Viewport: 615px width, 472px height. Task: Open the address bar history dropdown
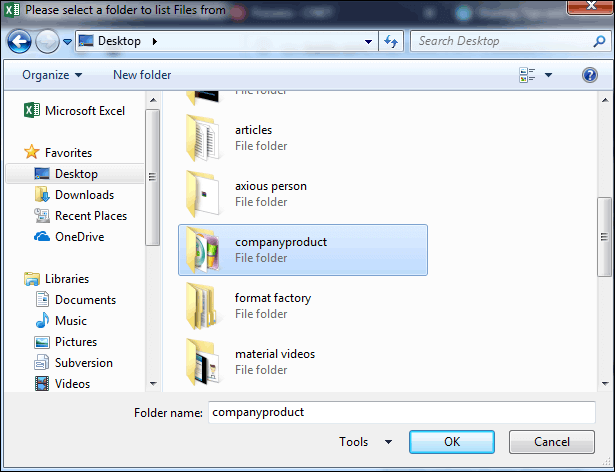click(x=368, y=41)
